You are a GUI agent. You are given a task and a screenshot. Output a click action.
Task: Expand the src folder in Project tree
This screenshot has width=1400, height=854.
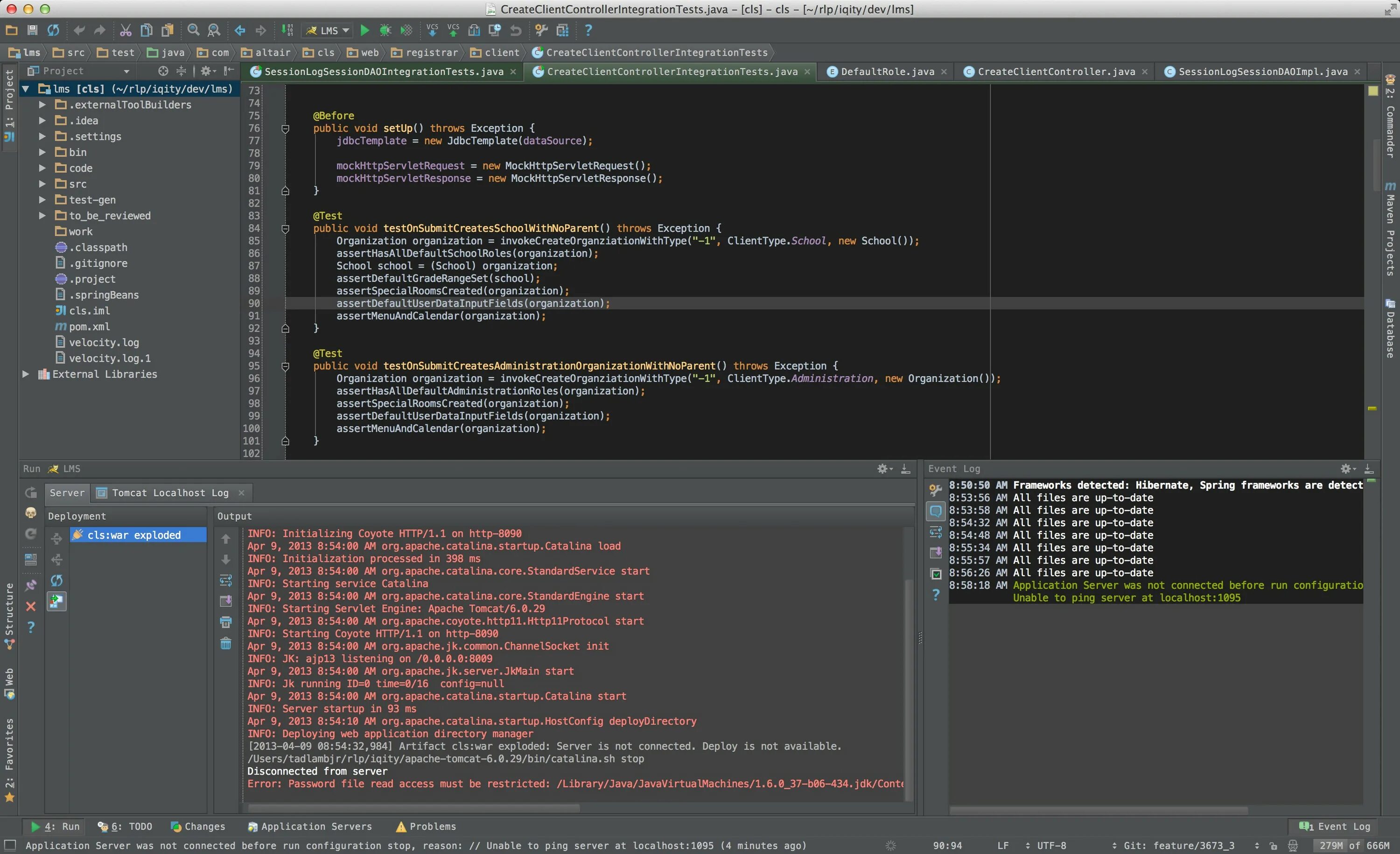[42, 184]
